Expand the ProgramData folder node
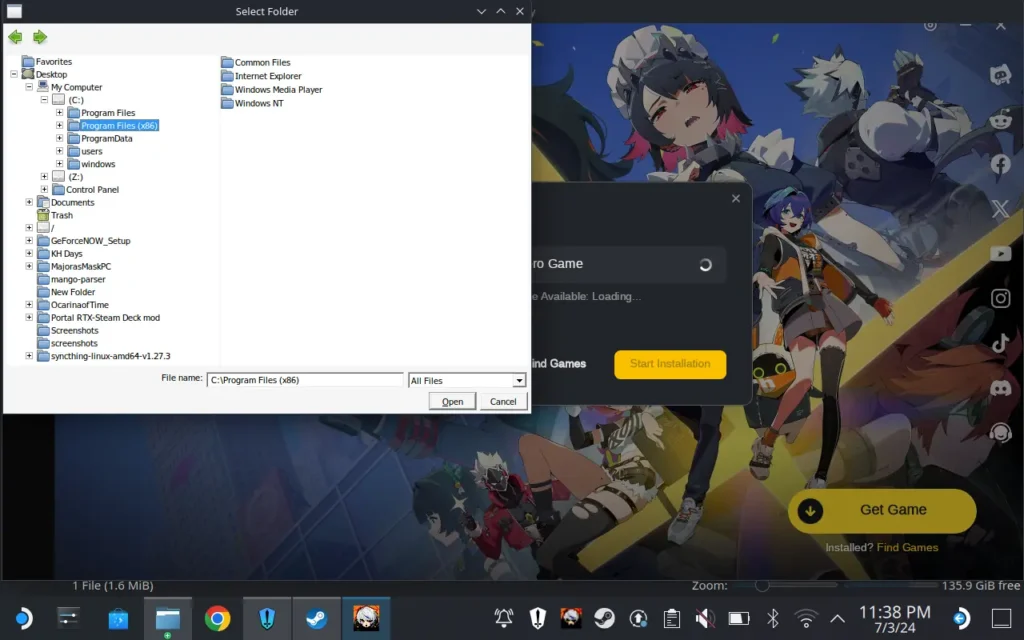The width and height of the screenshot is (1024, 640). 59,138
